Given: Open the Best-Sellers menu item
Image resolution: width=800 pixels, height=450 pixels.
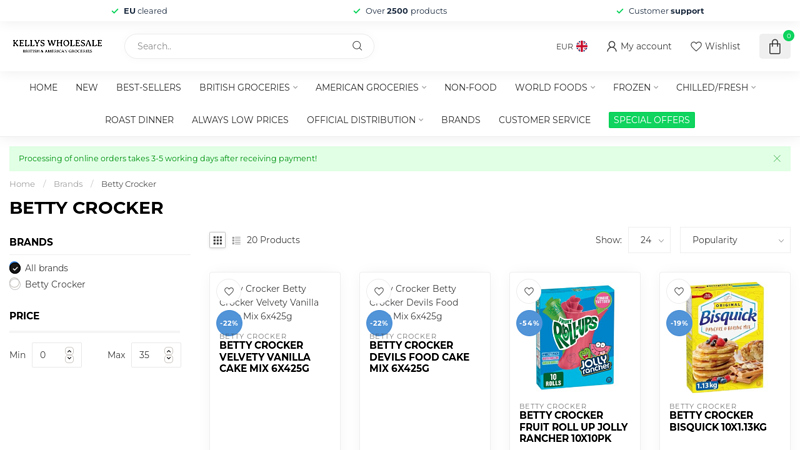Looking at the screenshot, I should tap(148, 87).
